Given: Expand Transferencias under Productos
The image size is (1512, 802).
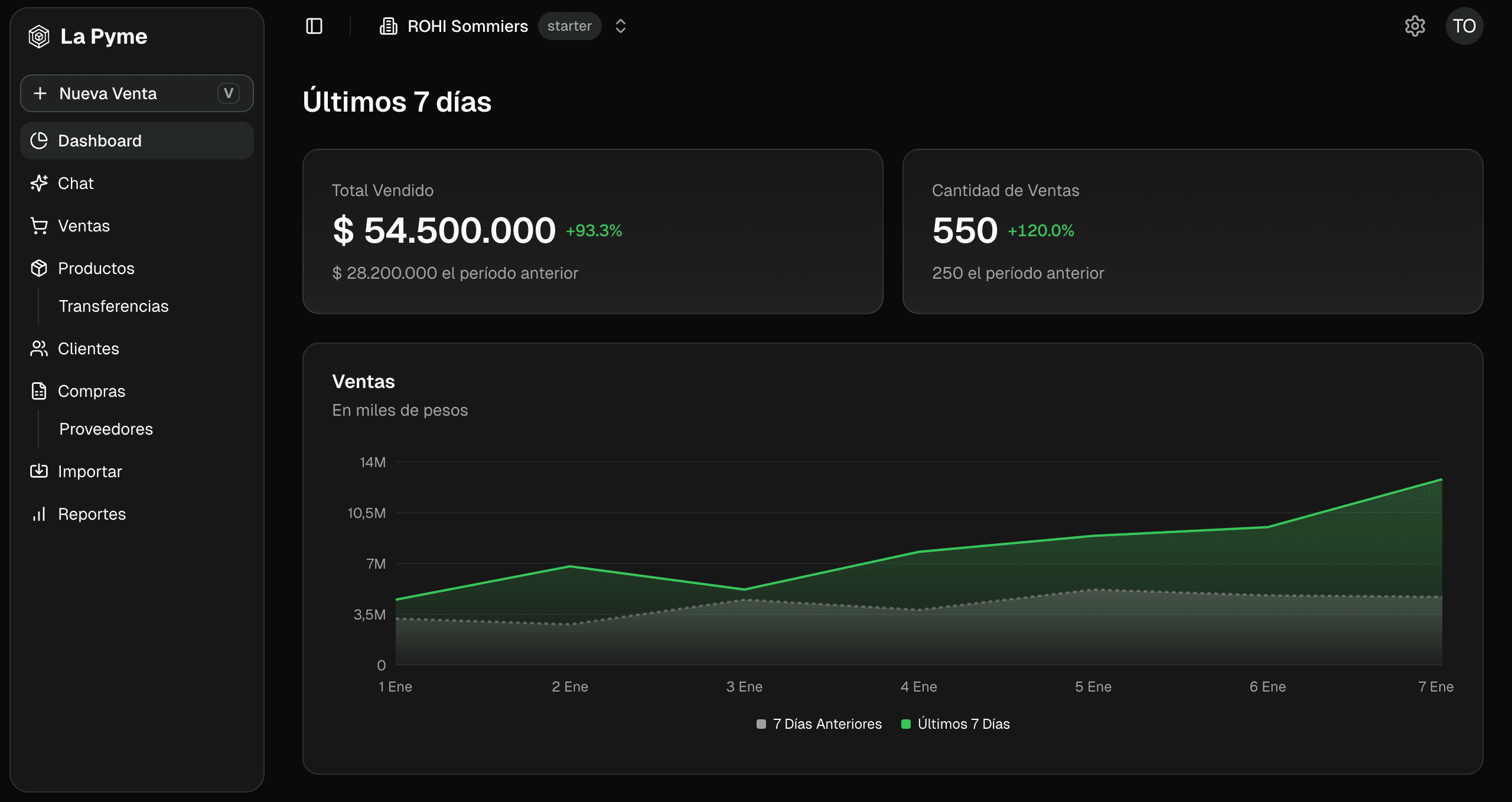Looking at the screenshot, I should [x=114, y=306].
